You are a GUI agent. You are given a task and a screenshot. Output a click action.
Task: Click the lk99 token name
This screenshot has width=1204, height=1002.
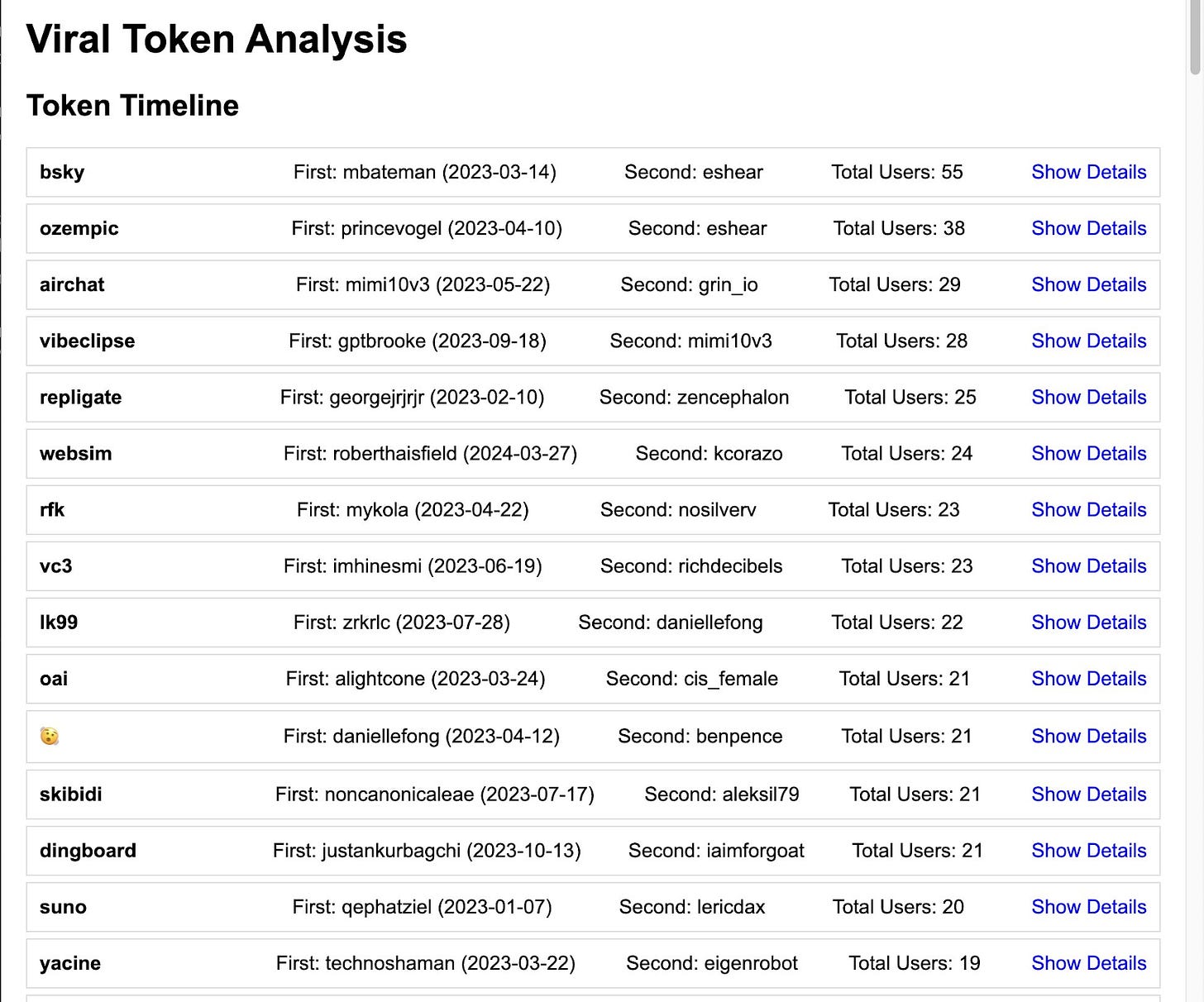pyautogui.click(x=59, y=622)
